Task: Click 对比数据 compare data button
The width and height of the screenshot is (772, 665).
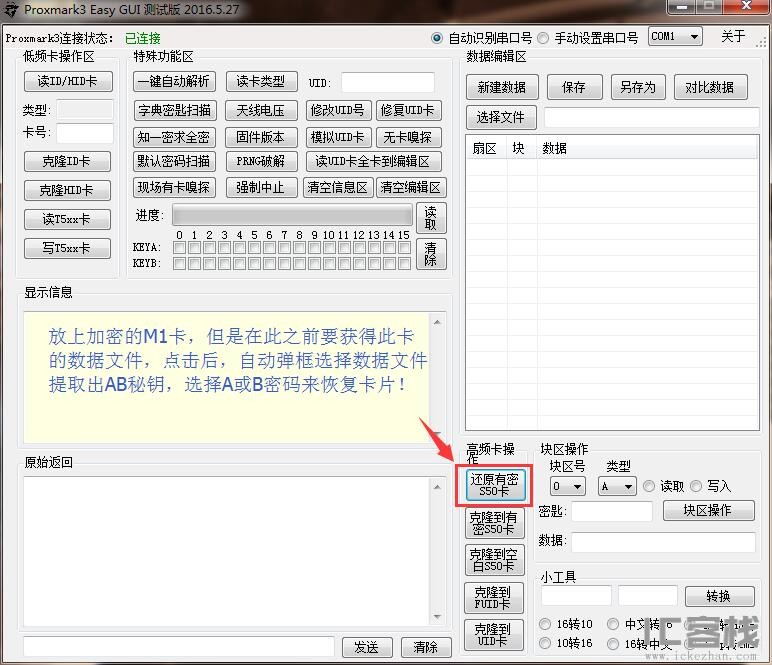Action: tap(710, 87)
